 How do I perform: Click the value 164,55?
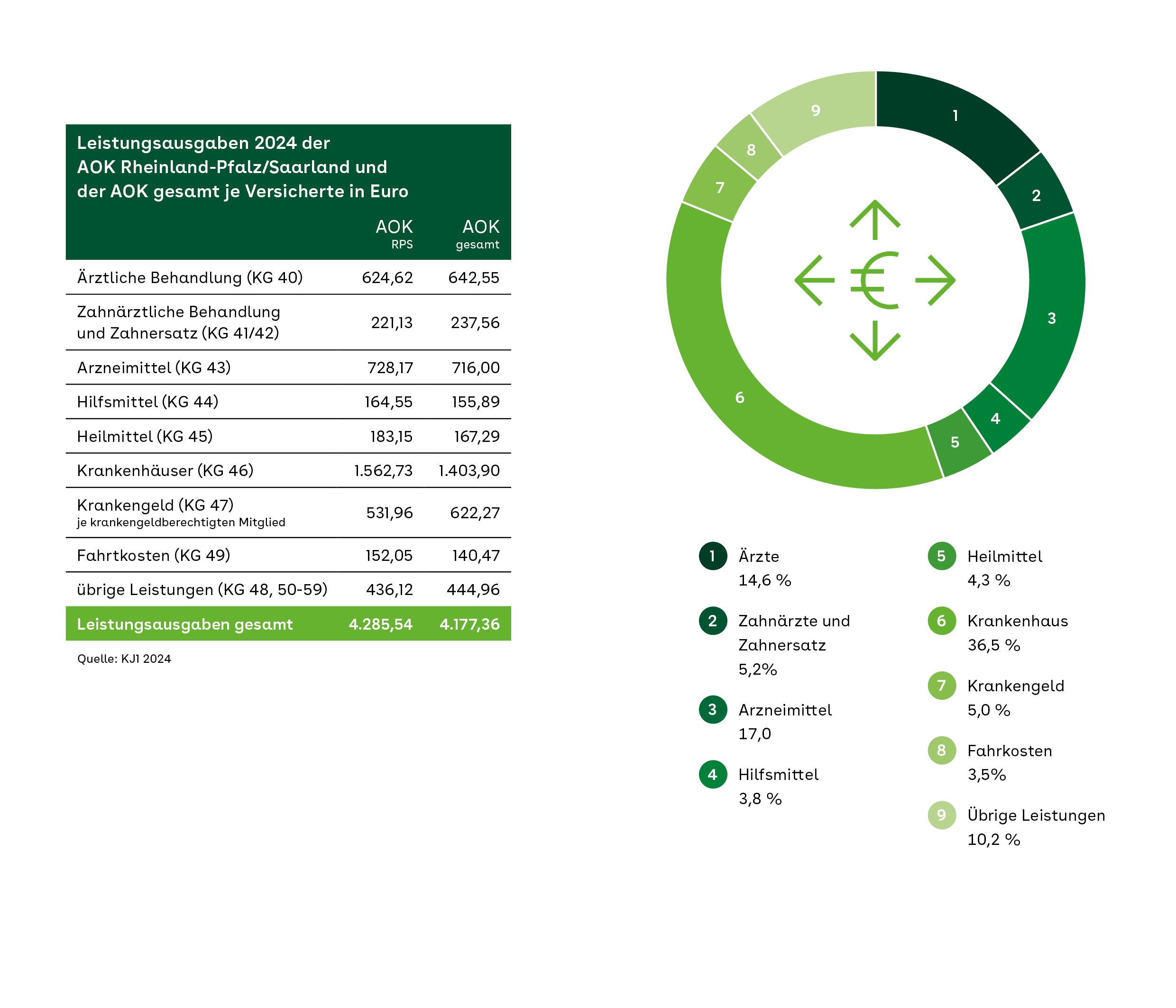click(388, 402)
